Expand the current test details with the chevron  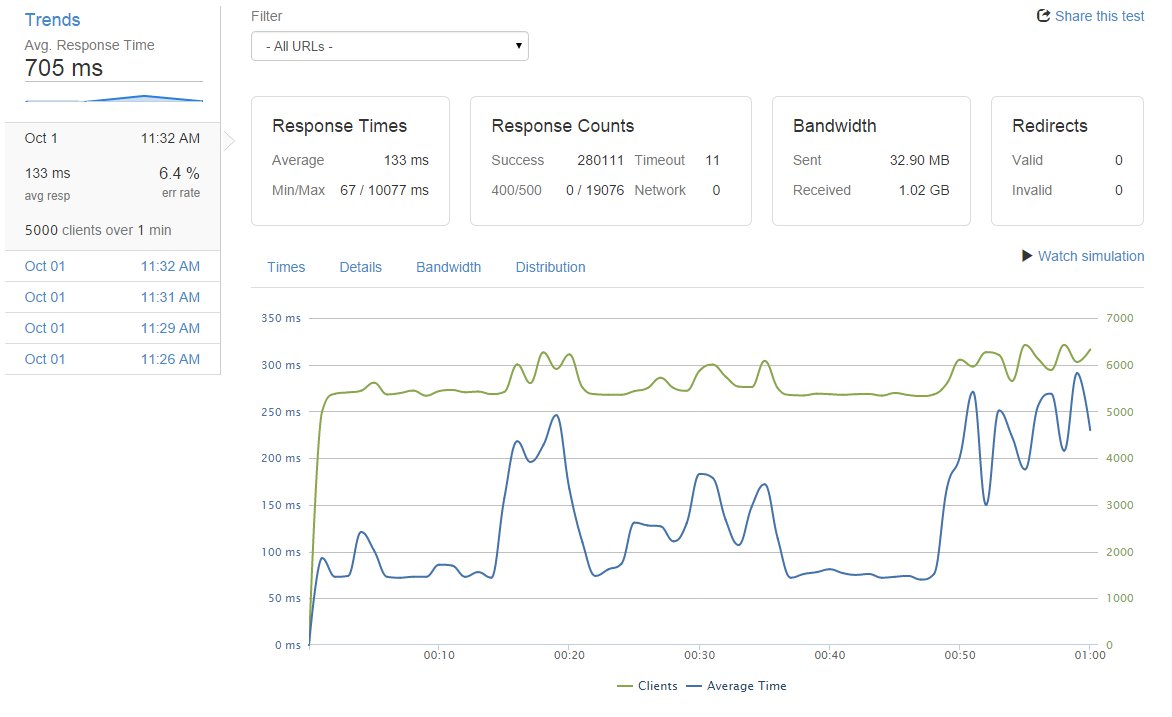click(x=228, y=142)
